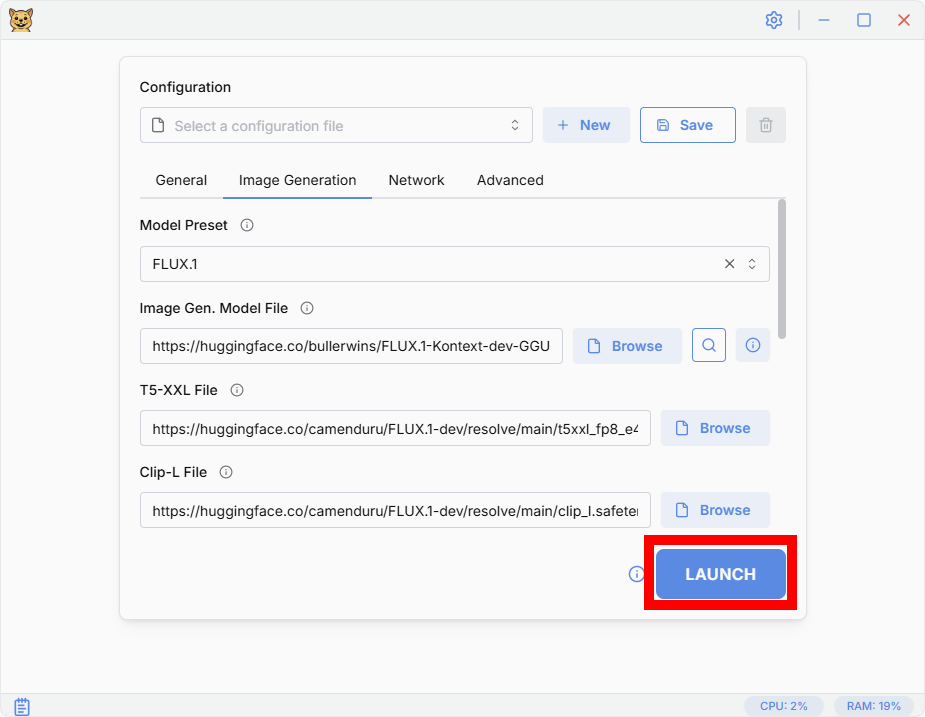Image resolution: width=925 pixels, height=717 pixels.
Task: Switch to the General tab
Action: coord(181,180)
